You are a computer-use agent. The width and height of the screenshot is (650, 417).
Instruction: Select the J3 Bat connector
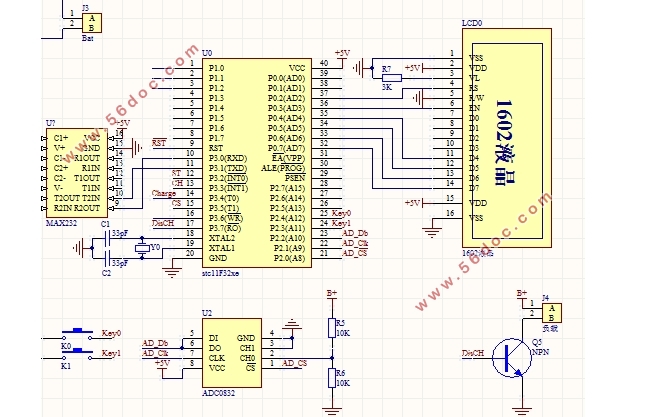coord(92,23)
